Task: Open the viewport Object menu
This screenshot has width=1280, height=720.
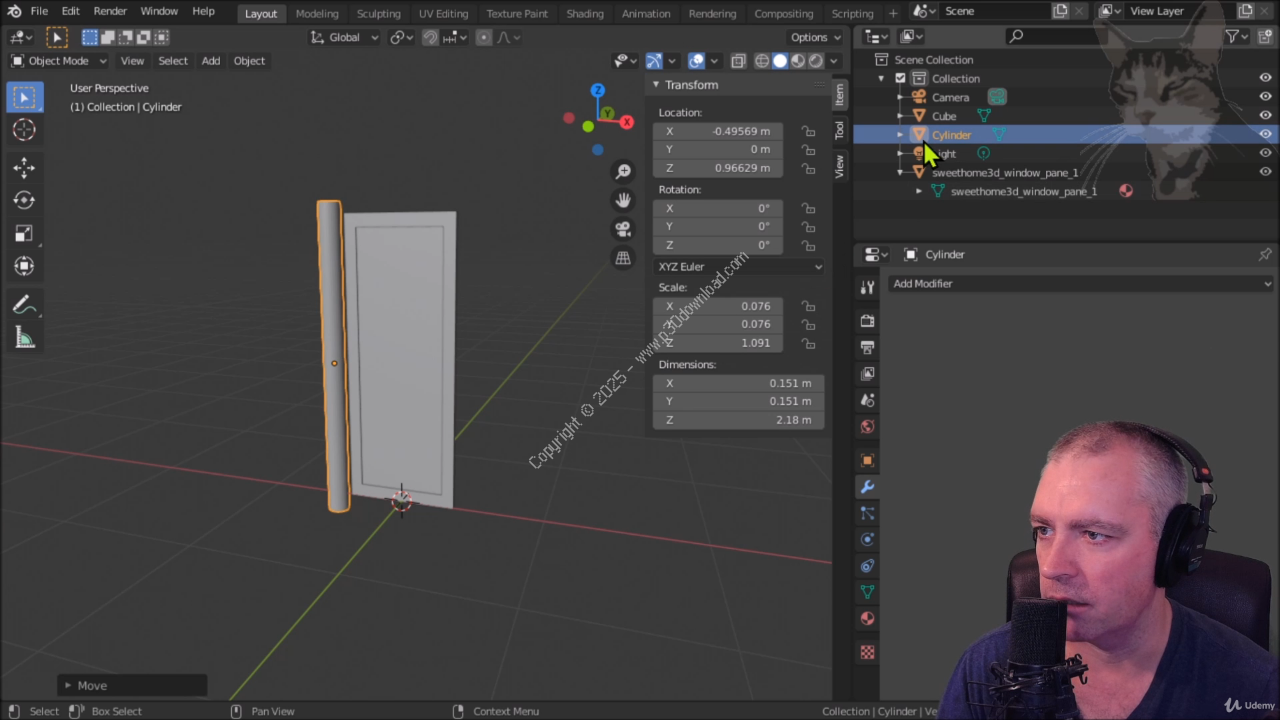Action: tap(249, 61)
